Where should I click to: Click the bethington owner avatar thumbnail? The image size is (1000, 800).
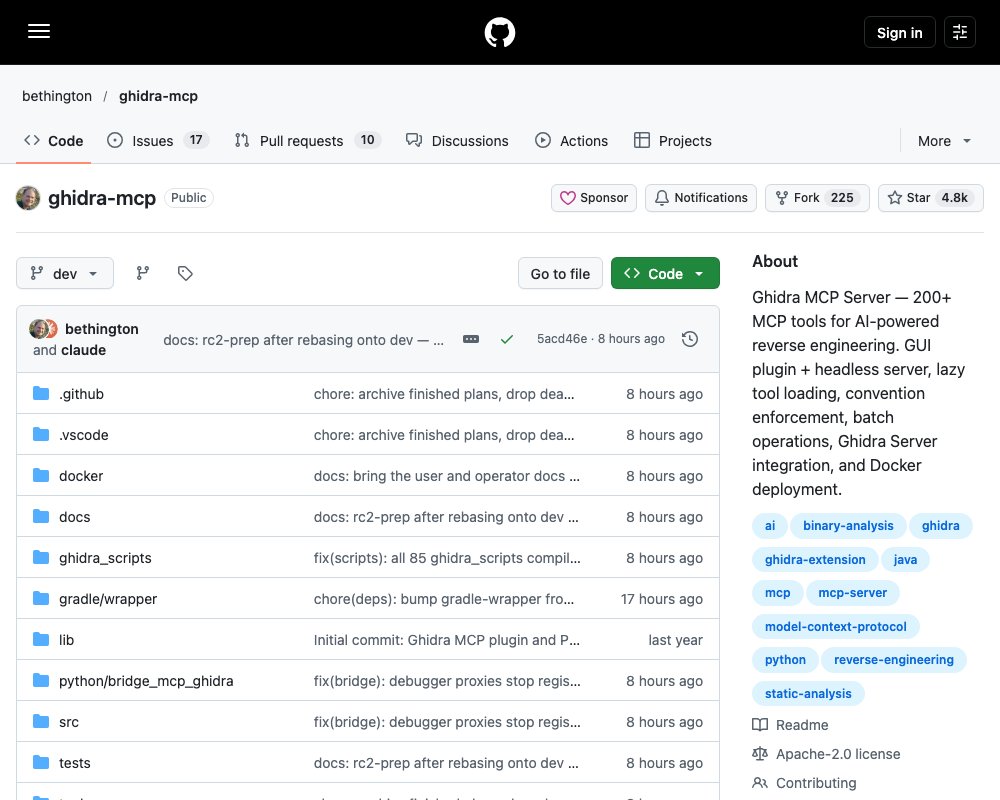pos(28,198)
